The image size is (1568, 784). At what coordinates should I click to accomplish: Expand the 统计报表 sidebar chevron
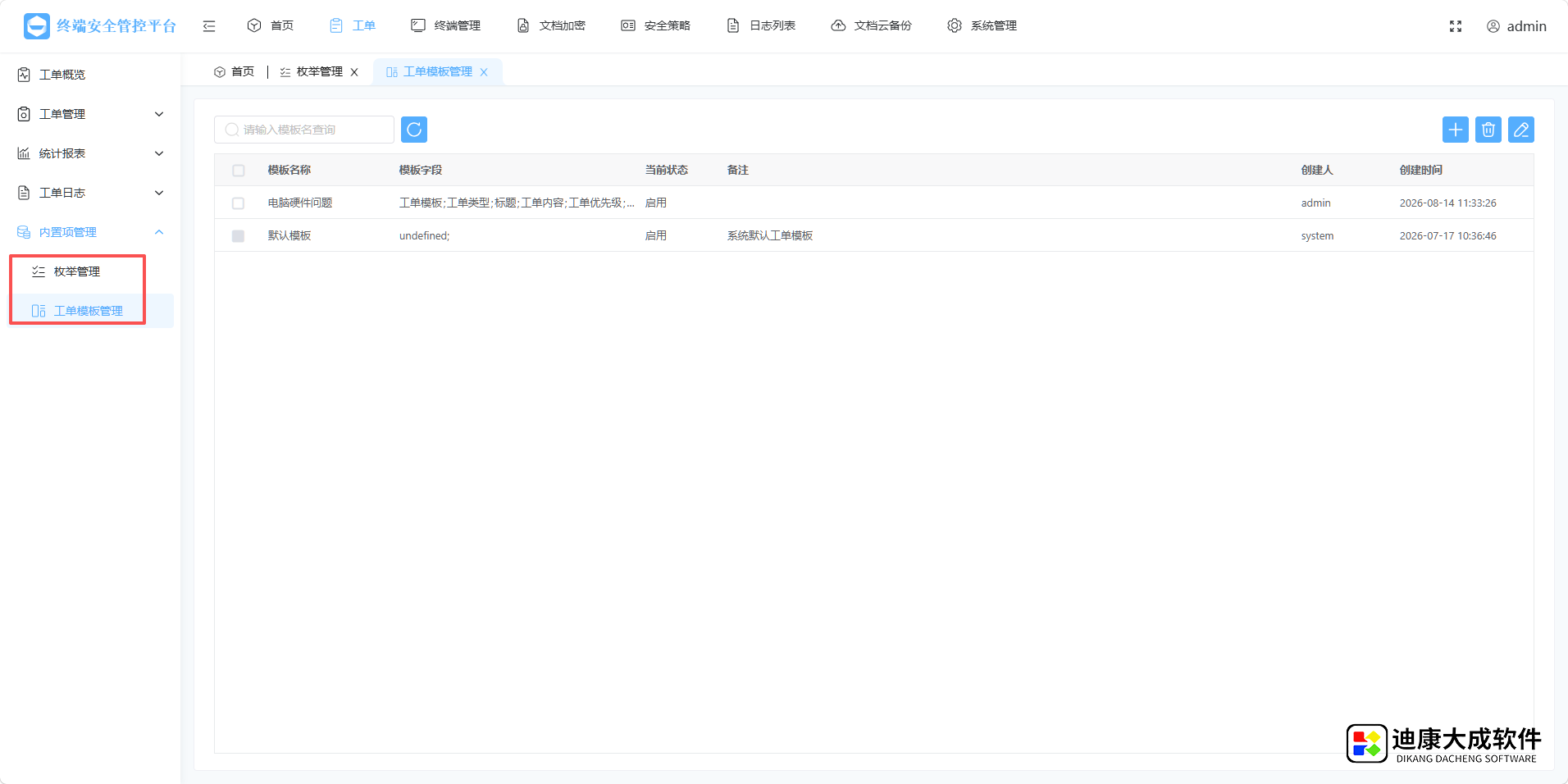(x=159, y=153)
